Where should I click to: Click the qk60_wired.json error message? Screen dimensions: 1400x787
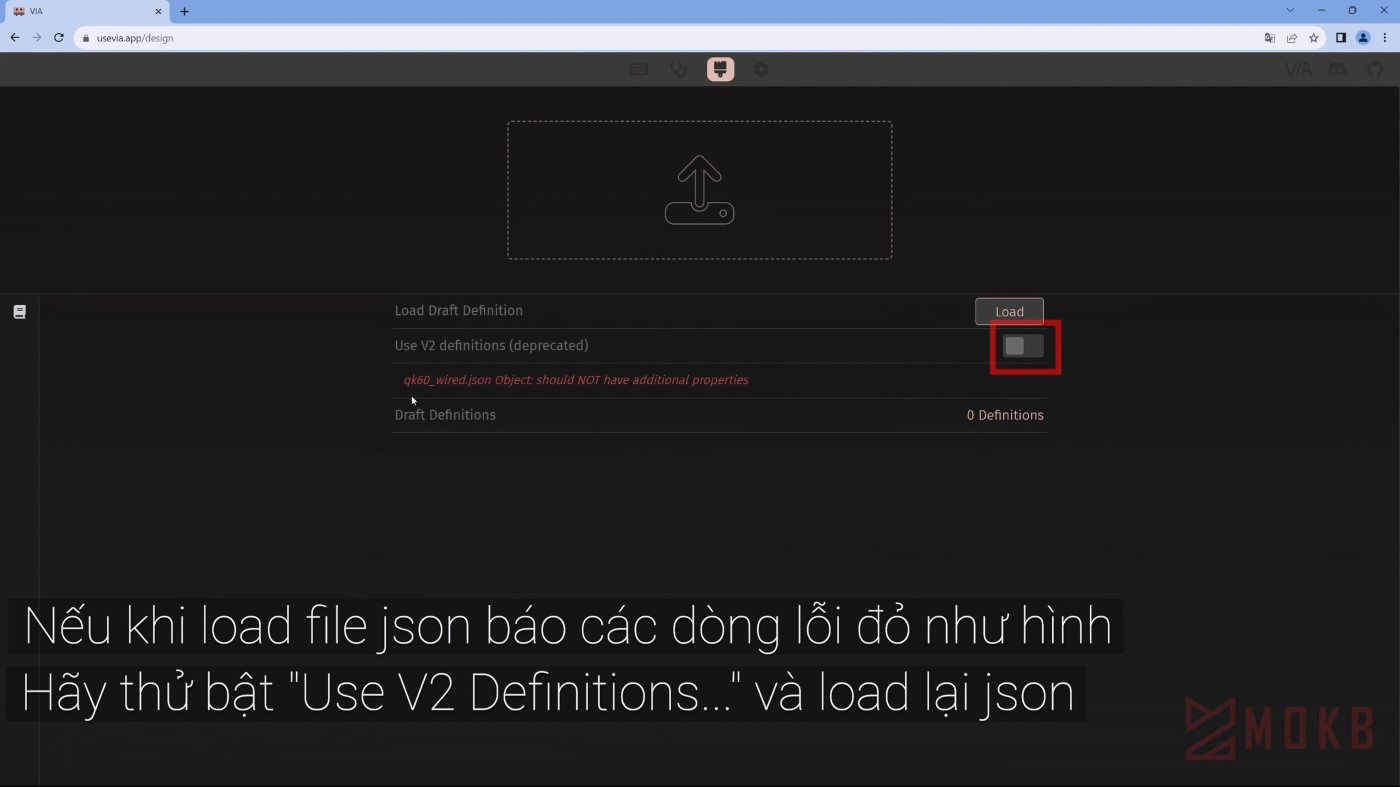pyautogui.click(x=576, y=380)
